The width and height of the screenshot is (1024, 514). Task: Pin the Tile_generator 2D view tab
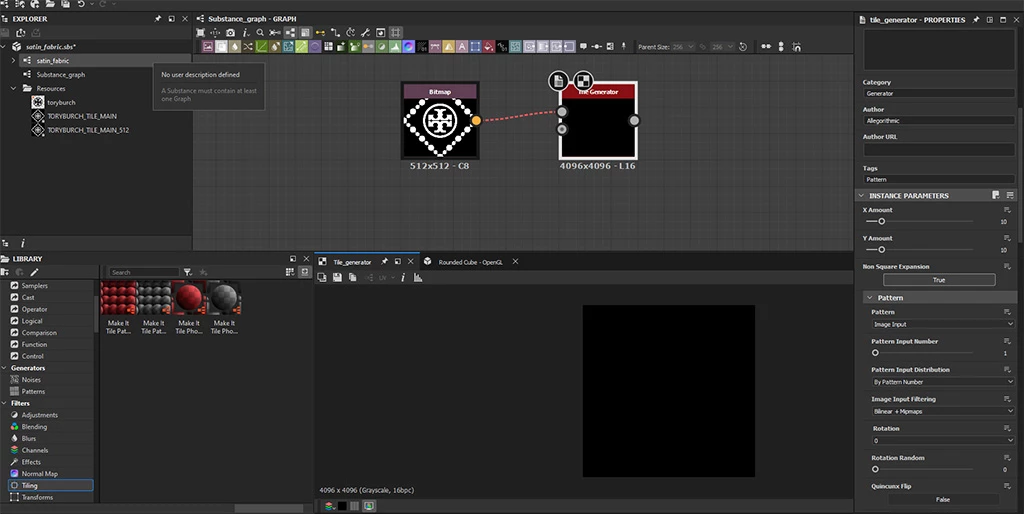pyautogui.click(x=384, y=262)
